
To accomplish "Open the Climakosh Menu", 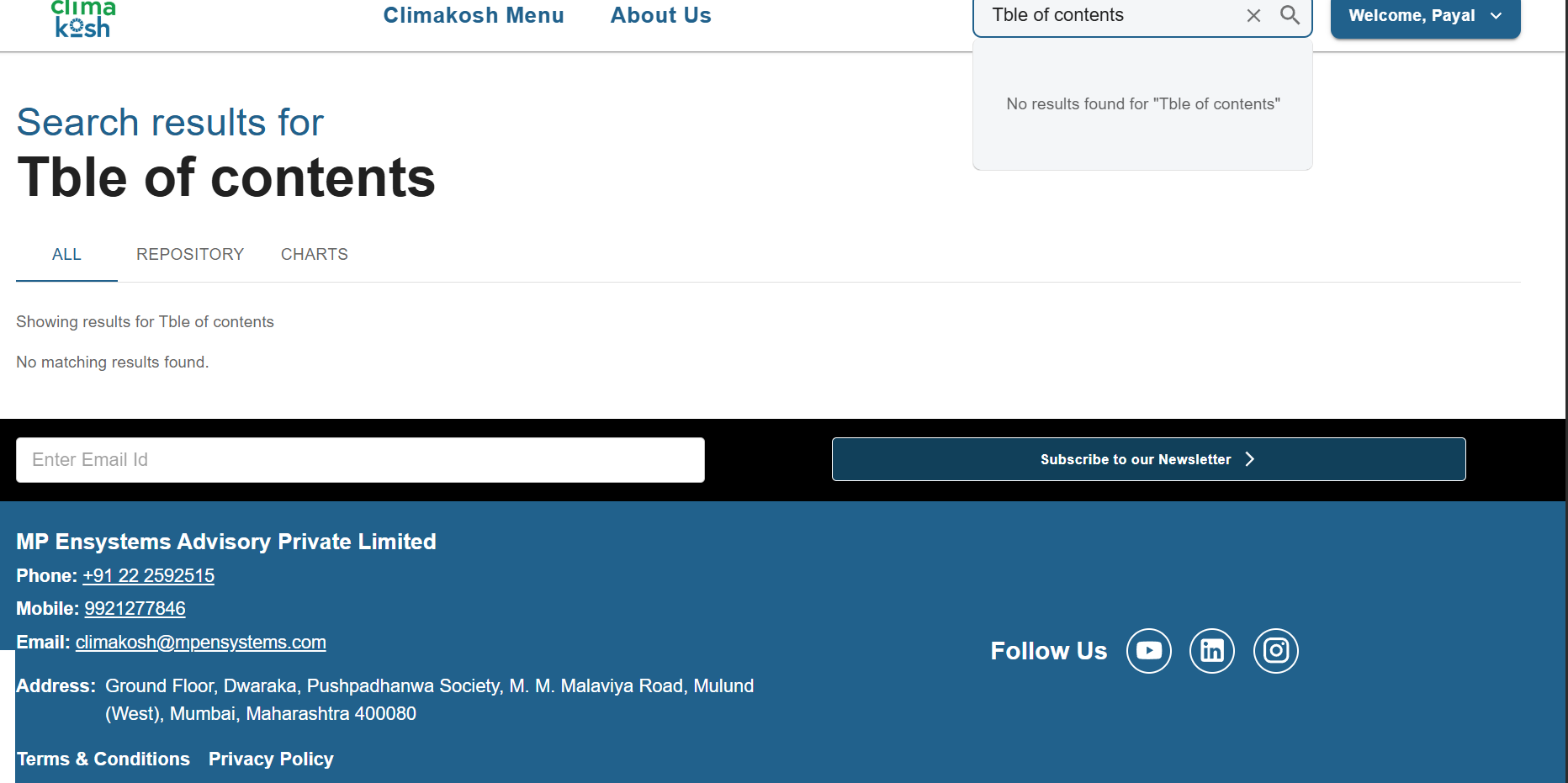I will 474,15.
